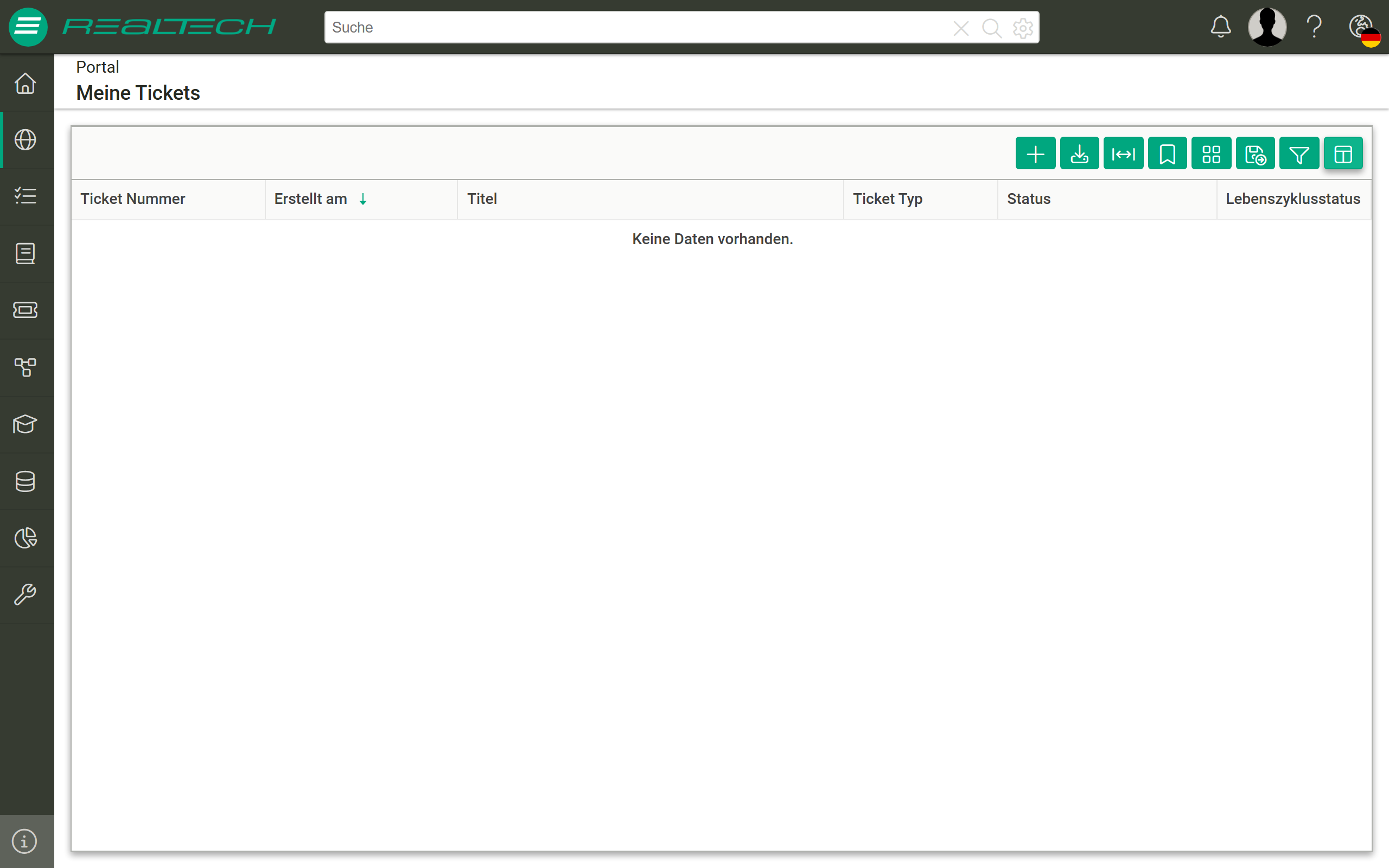Open the task checklist sidebar icon
This screenshot has height=868, width=1389.
26,196
